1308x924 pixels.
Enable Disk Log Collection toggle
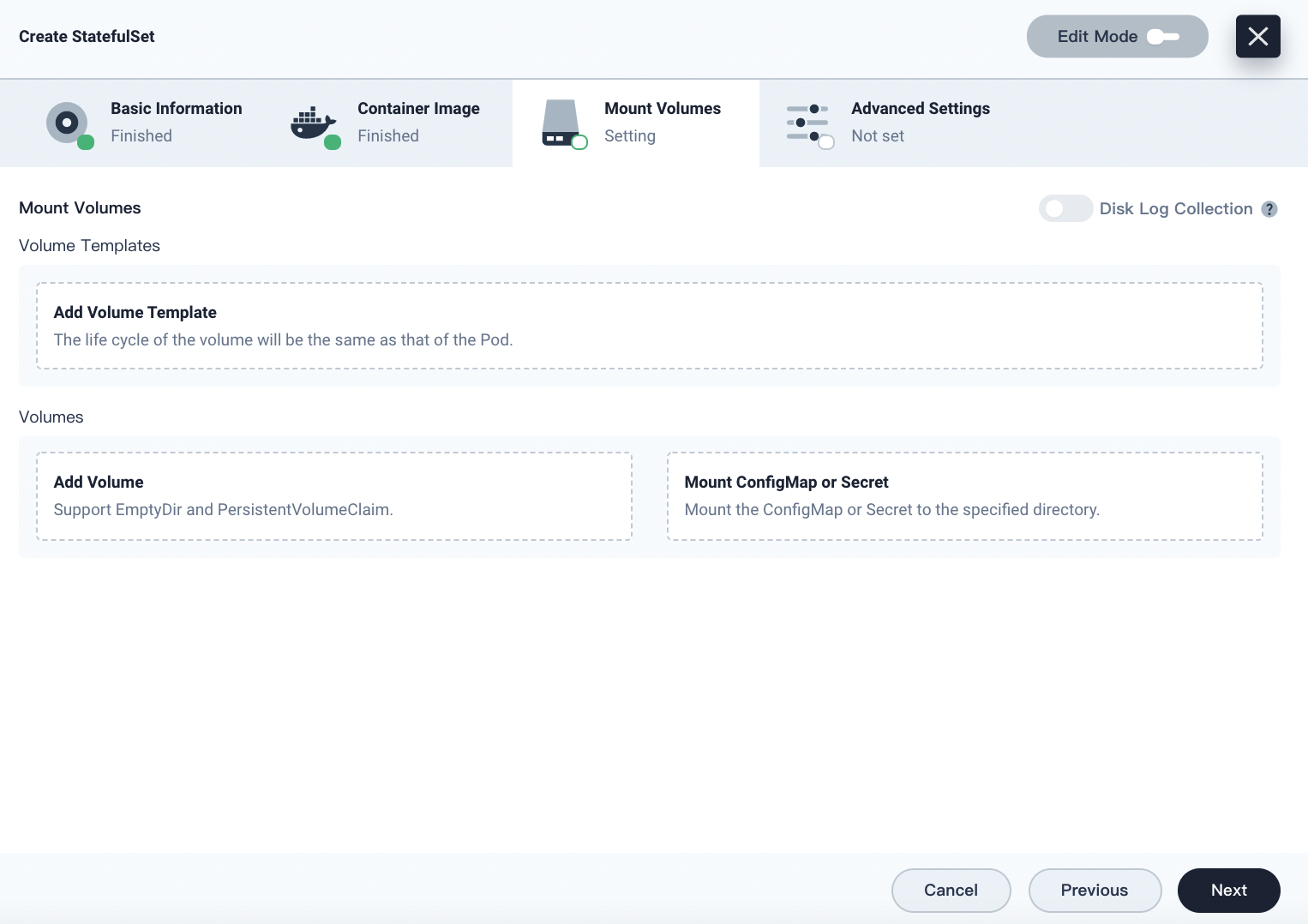(1065, 208)
